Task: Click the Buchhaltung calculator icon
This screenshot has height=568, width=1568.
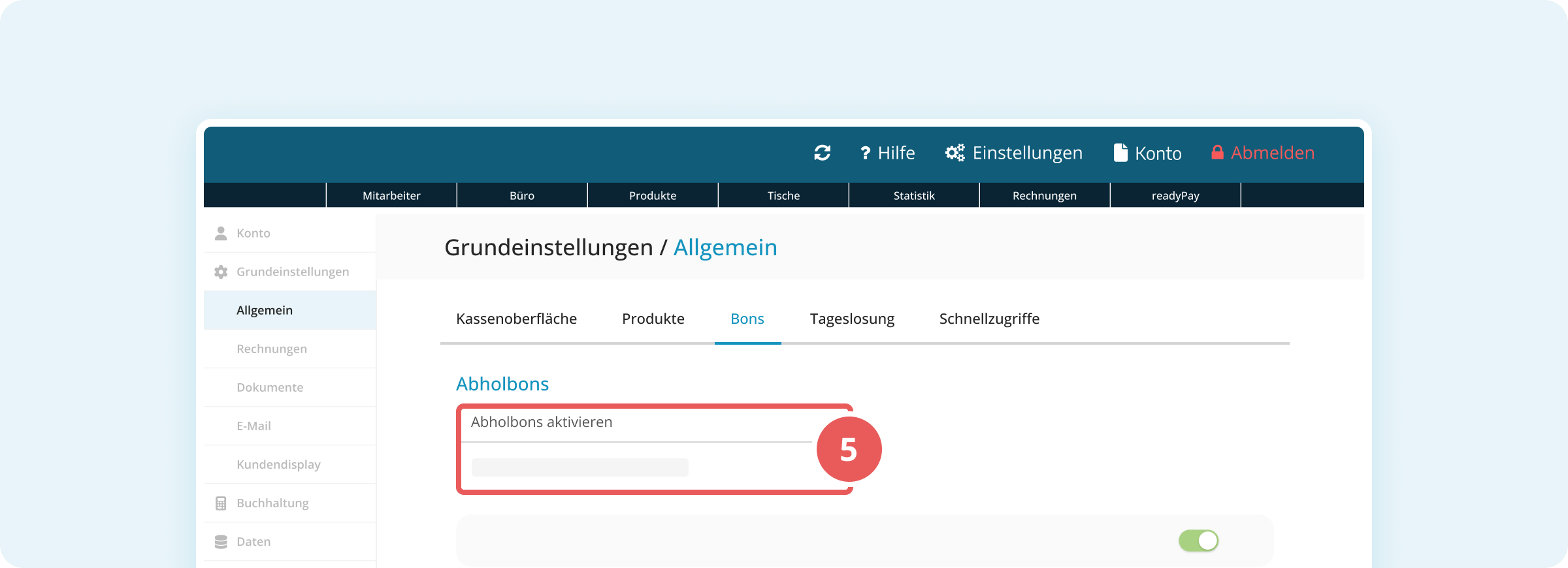Action: tap(221, 503)
